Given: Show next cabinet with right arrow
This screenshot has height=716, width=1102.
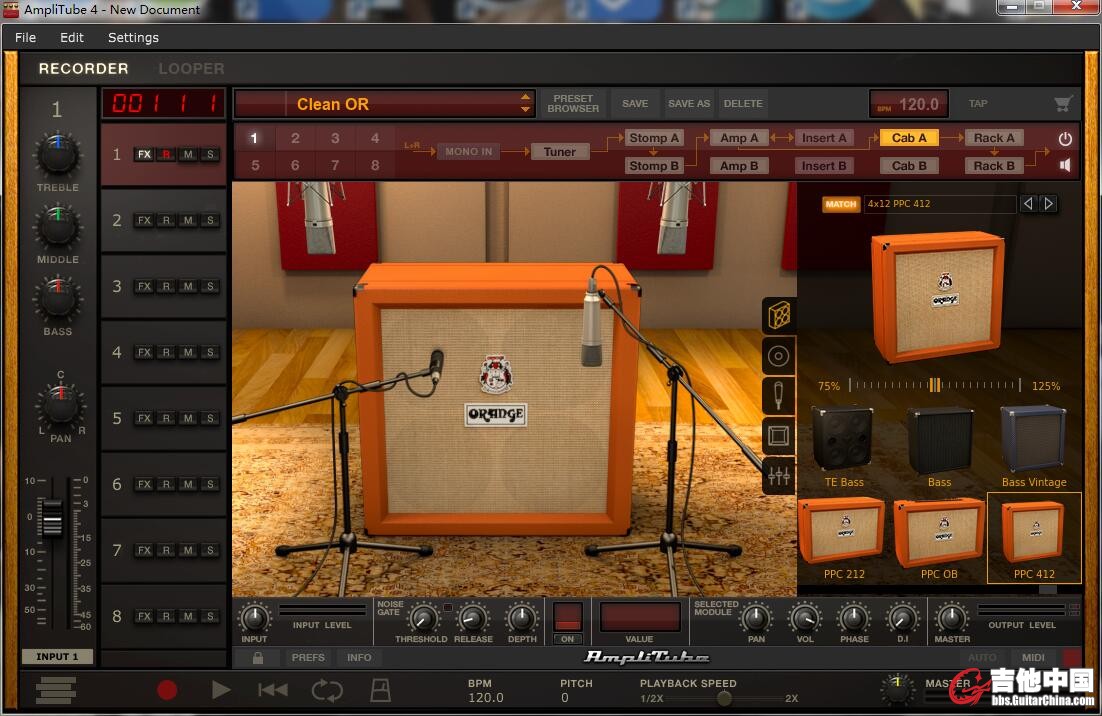Looking at the screenshot, I should 1049,204.
